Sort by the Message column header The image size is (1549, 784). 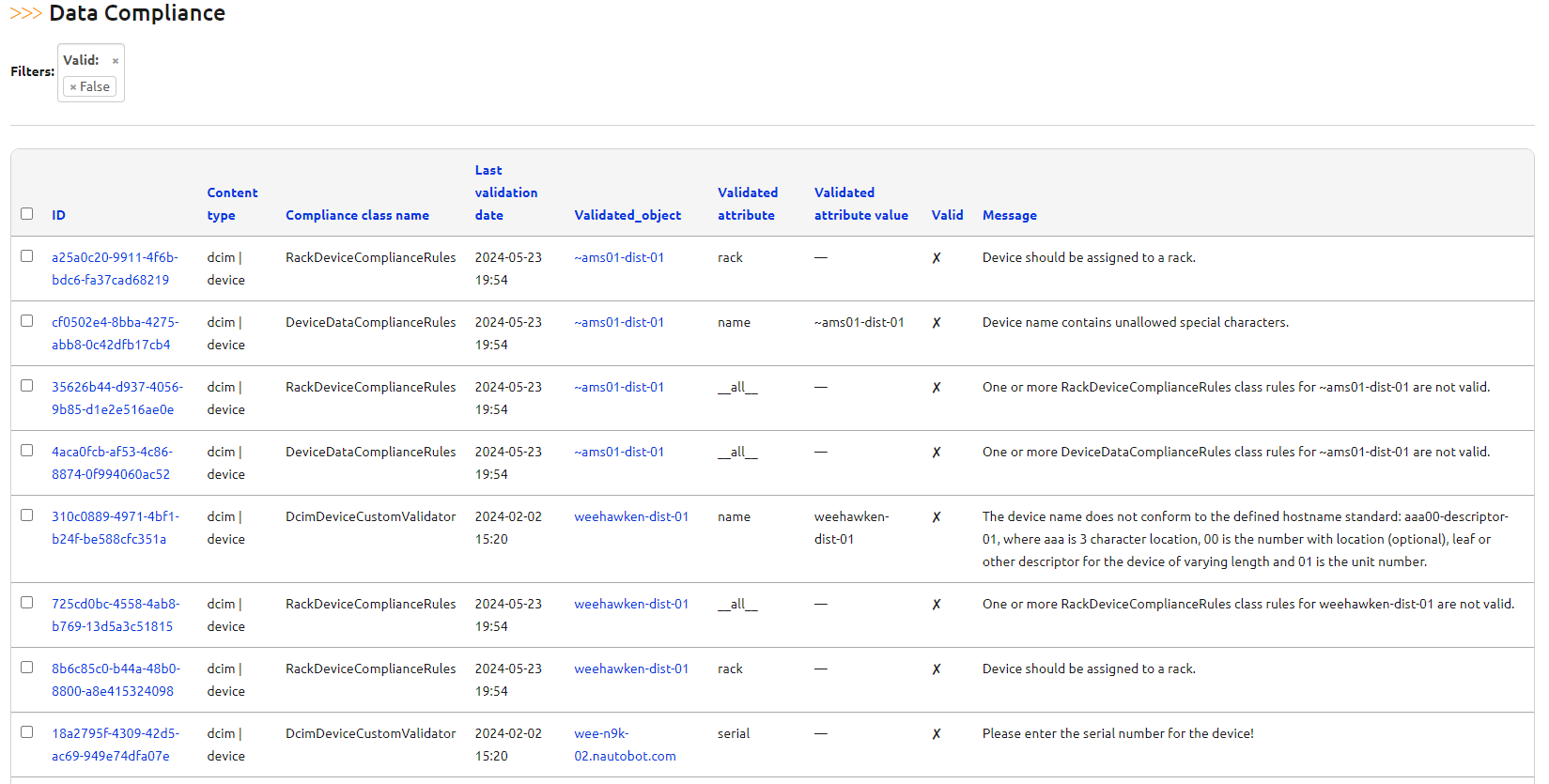click(1009, 215)
